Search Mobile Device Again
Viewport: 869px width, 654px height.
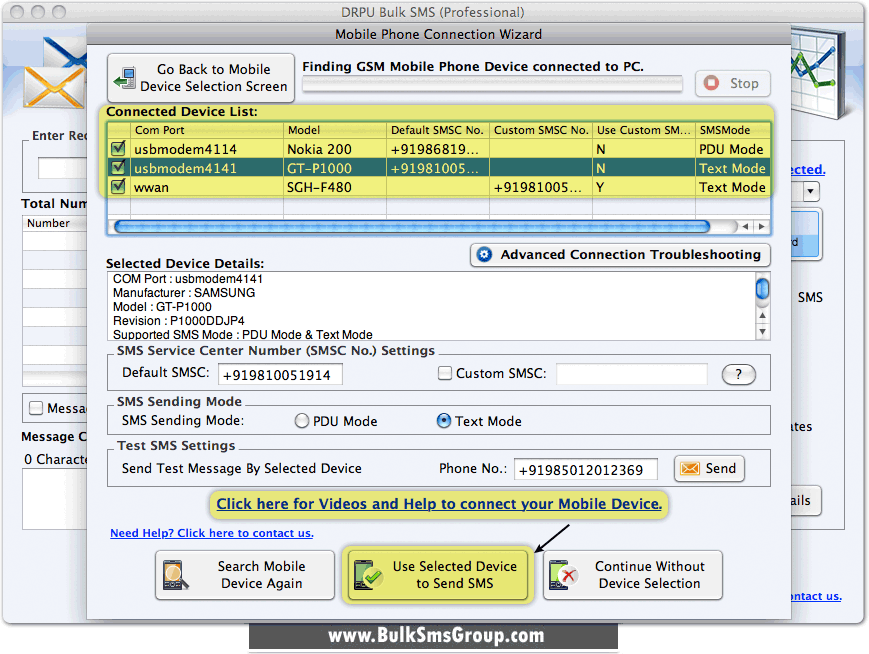[245, 575]
